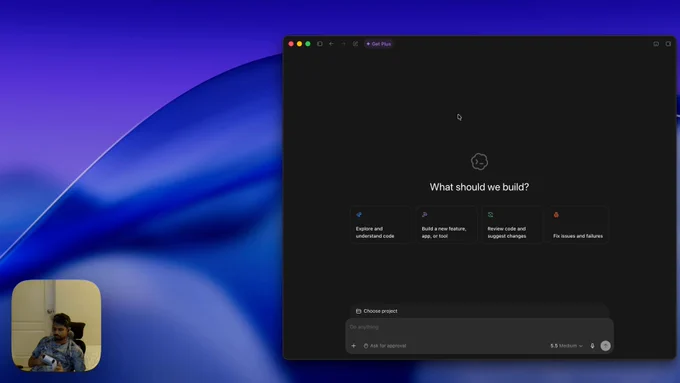Go forward with the right arrow
680x383 pixels.
(x=343, y=44)
